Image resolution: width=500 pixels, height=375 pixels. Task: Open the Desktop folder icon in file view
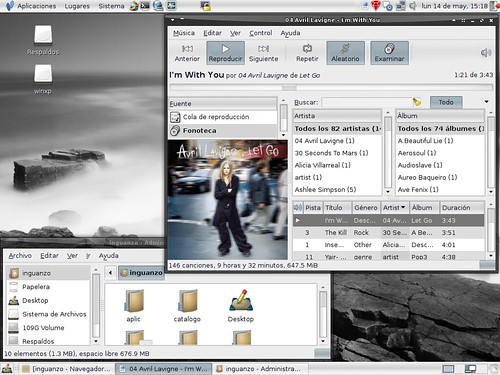(x=241, y=306)
